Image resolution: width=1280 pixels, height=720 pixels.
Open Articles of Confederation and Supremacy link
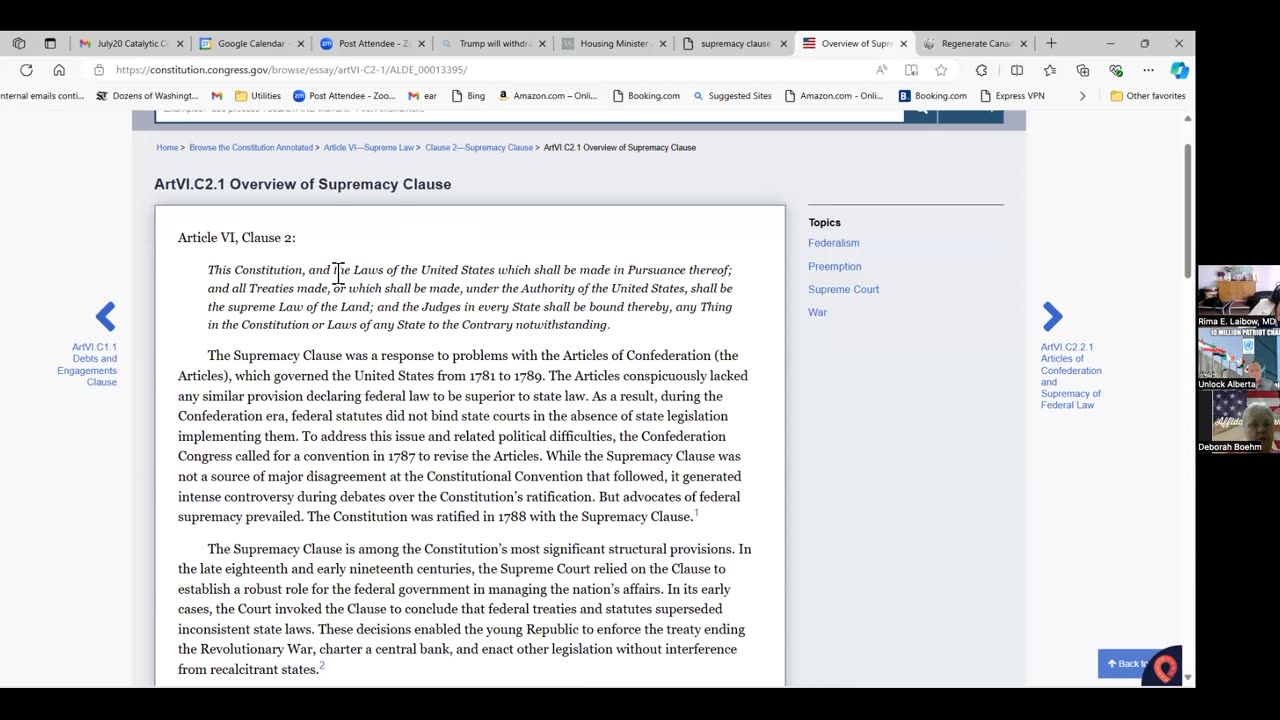(x=1071, y=376)
